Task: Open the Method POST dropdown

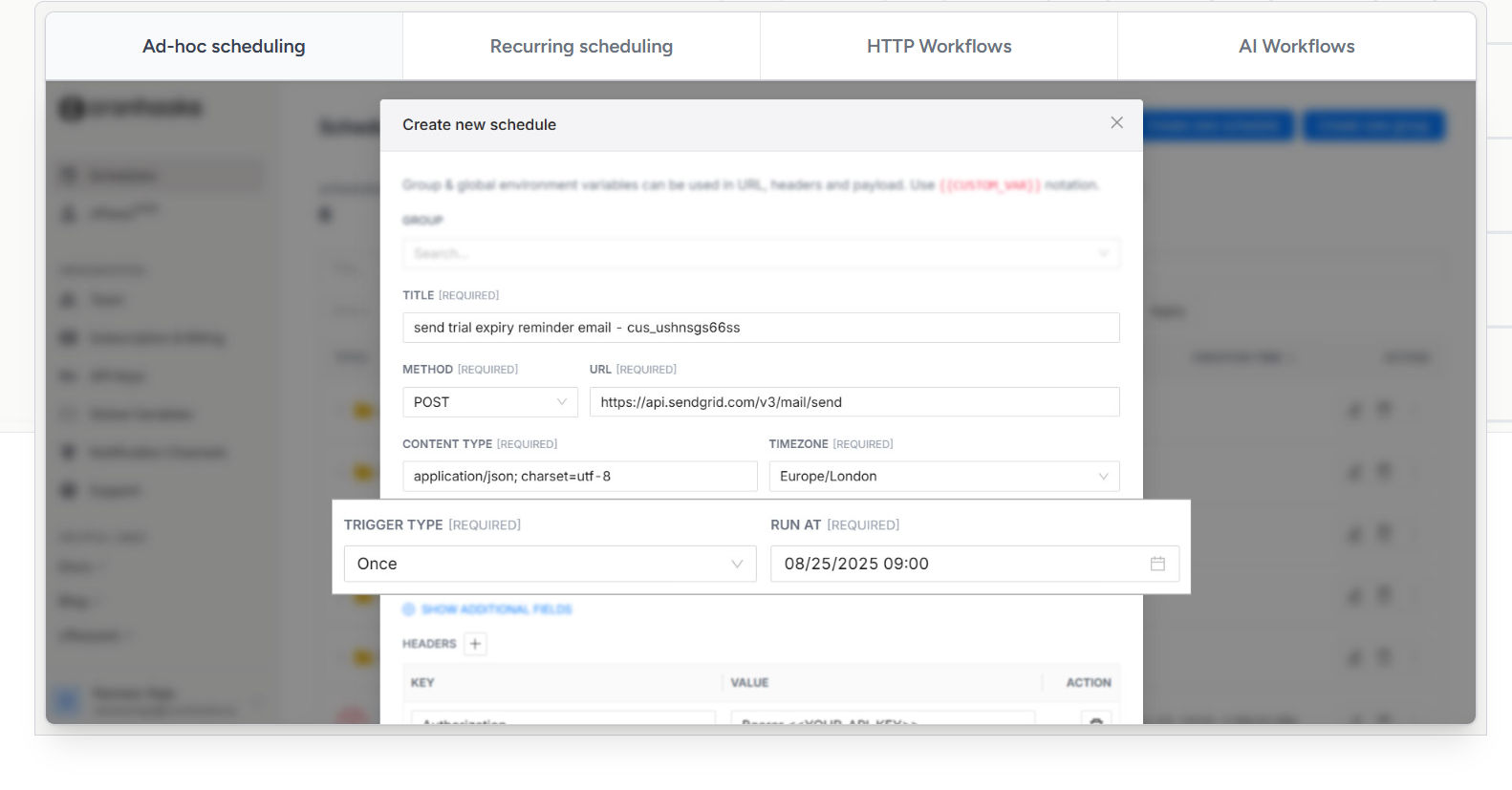Action: point(489,402)
